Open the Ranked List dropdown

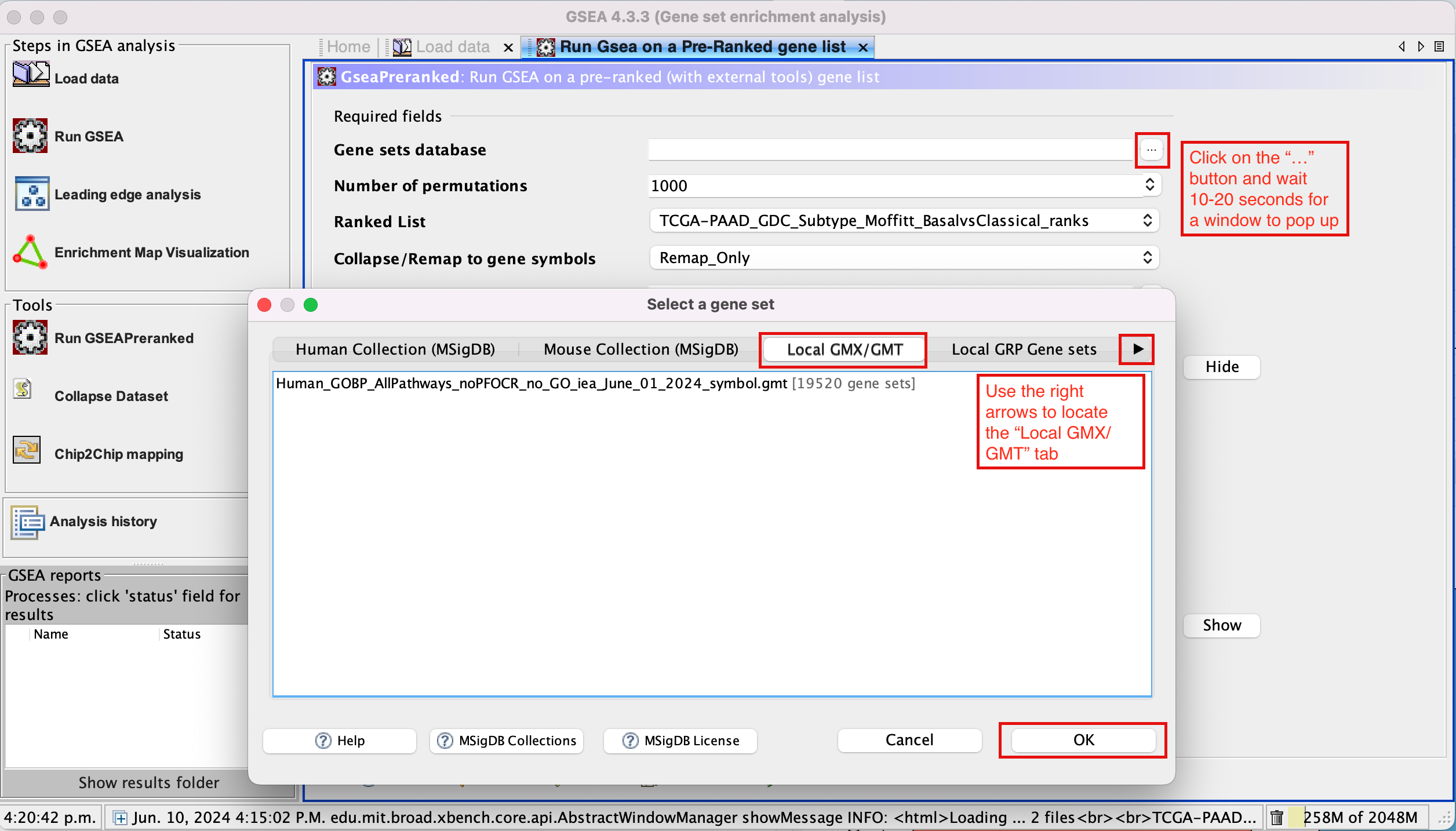click(904, 221)
